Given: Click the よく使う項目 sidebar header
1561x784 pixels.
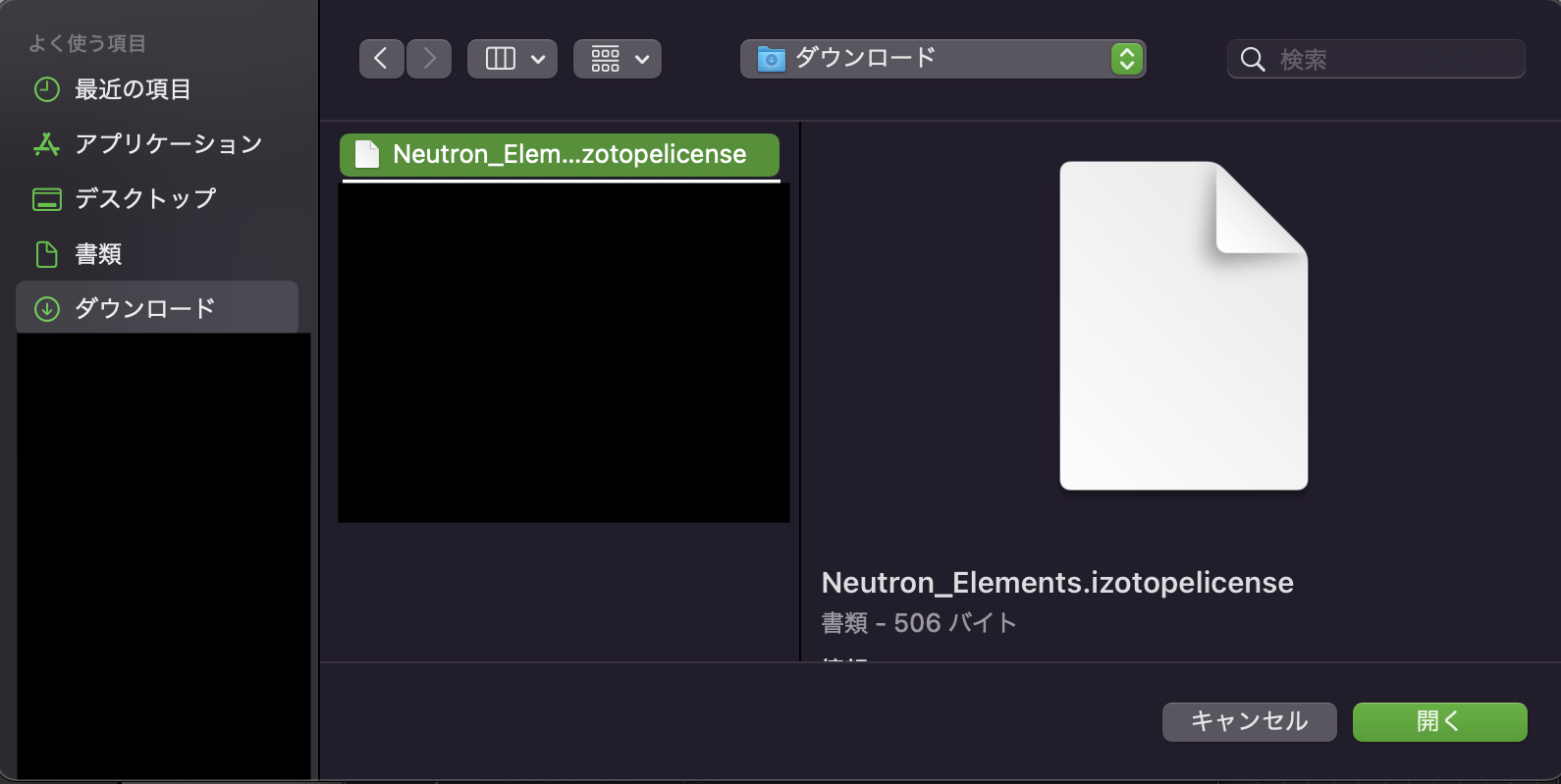Looking at the screenshot, I should coord(87,43).
